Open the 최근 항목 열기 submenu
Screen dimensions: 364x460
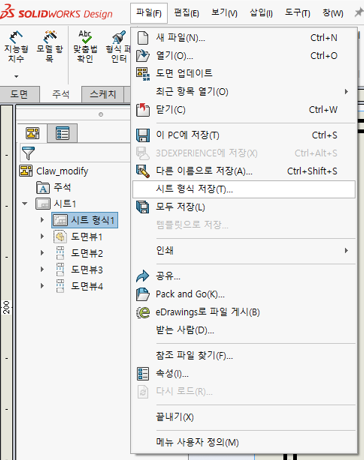coord(244,91)
